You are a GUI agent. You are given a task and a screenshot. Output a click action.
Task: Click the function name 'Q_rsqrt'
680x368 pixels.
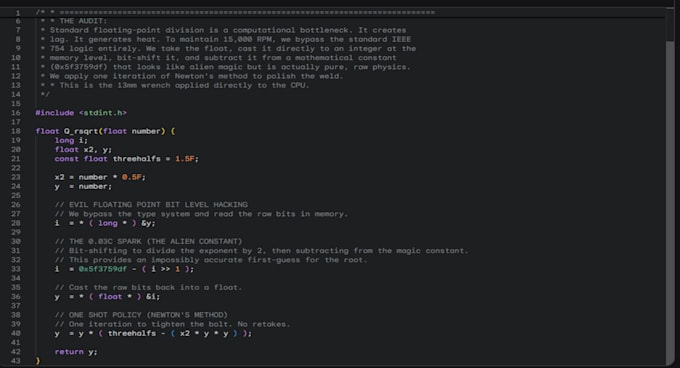tap(81, 131)
